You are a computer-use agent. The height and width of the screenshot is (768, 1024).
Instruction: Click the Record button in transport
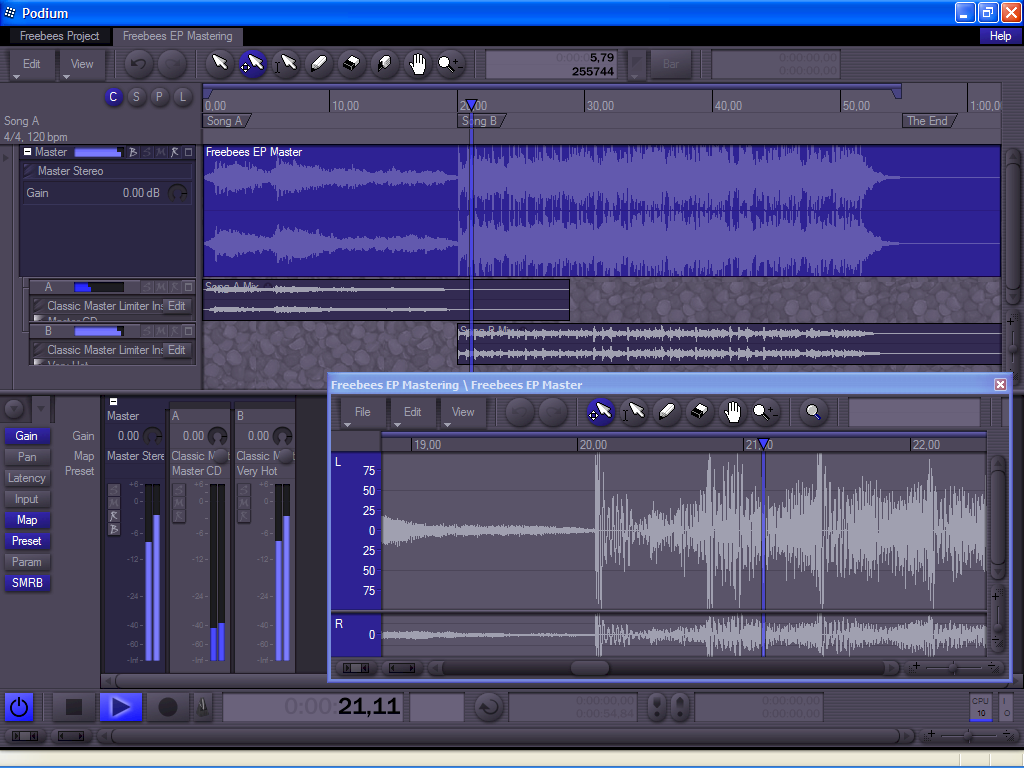coord(168,707)
